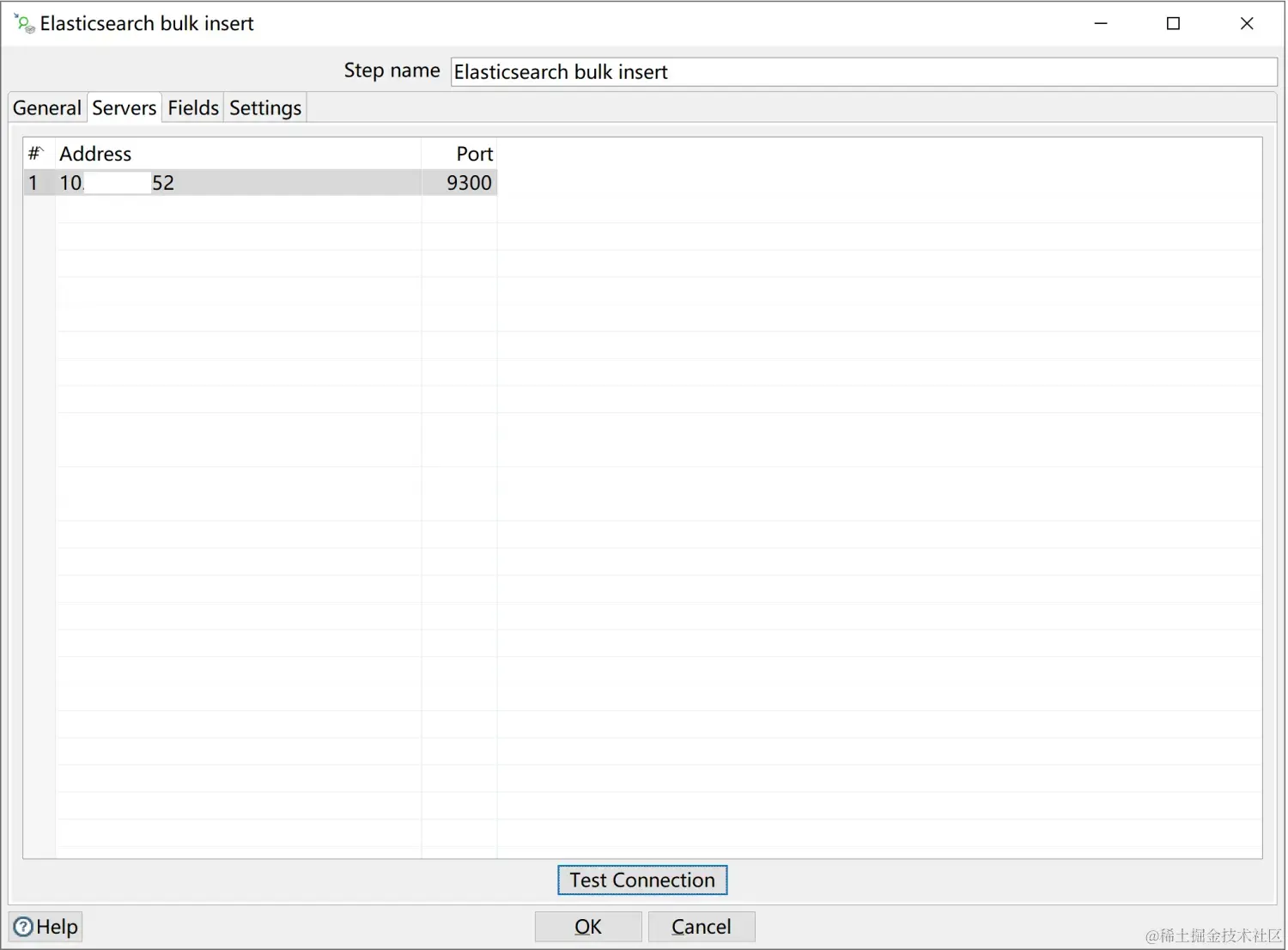Select the server address cell starting with 10
This screenshot has width=1288, height=950.
click(x=239, y=183)
